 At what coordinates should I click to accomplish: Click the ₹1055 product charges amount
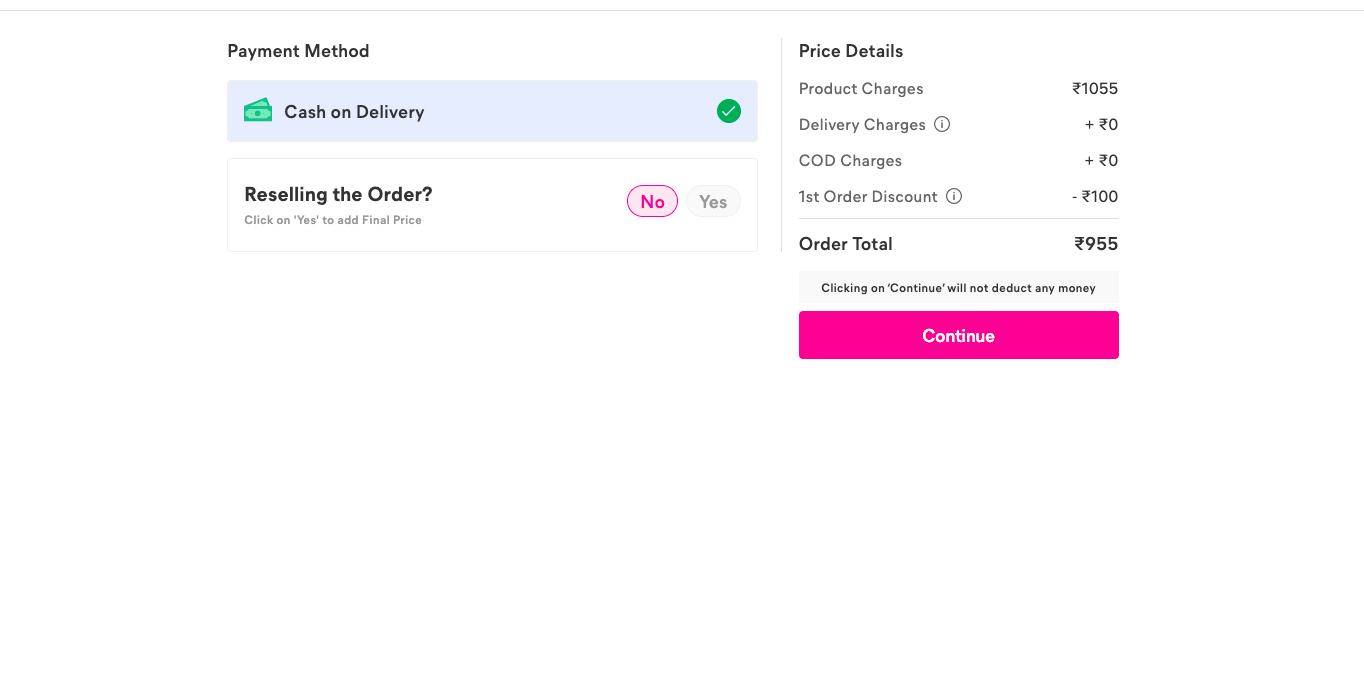(1095, 89)
